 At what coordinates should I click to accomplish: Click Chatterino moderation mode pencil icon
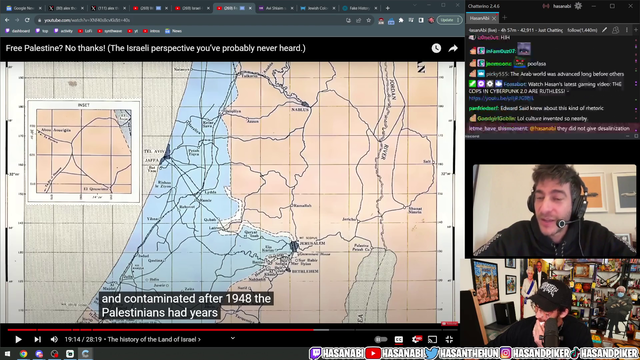[604, 30]
